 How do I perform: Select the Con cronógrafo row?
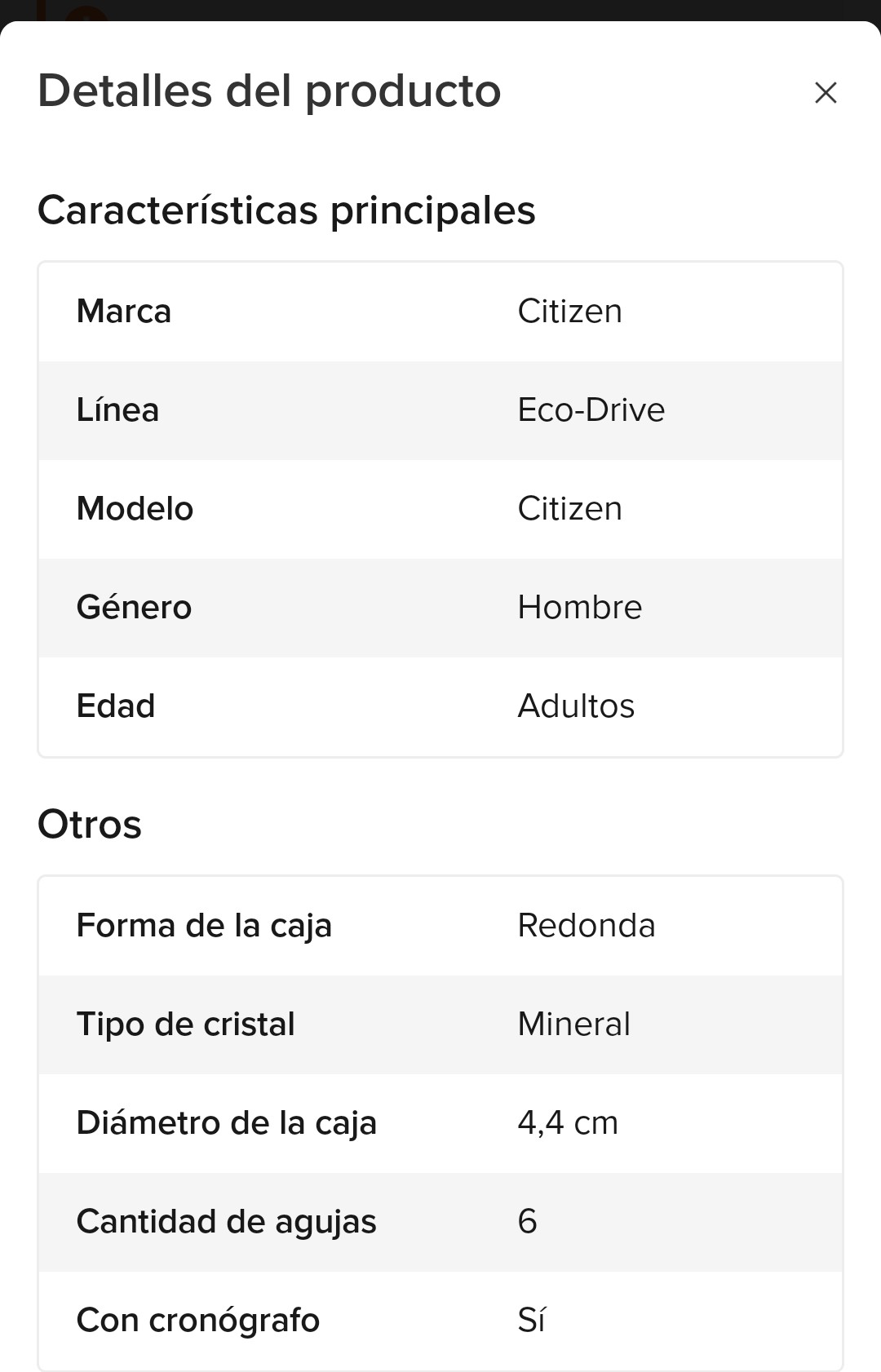pyautogui.click(x=440, y=1321)
